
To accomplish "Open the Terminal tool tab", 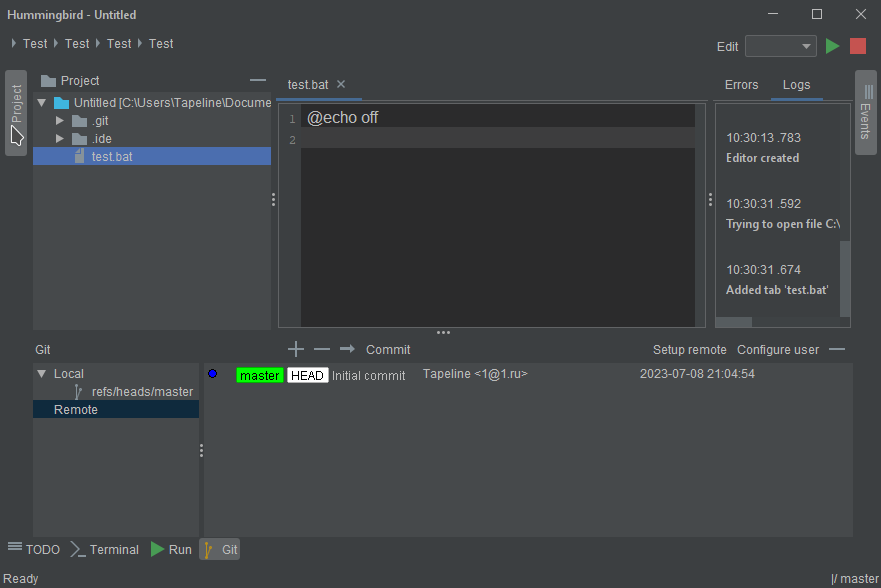I will coord(105,549).
